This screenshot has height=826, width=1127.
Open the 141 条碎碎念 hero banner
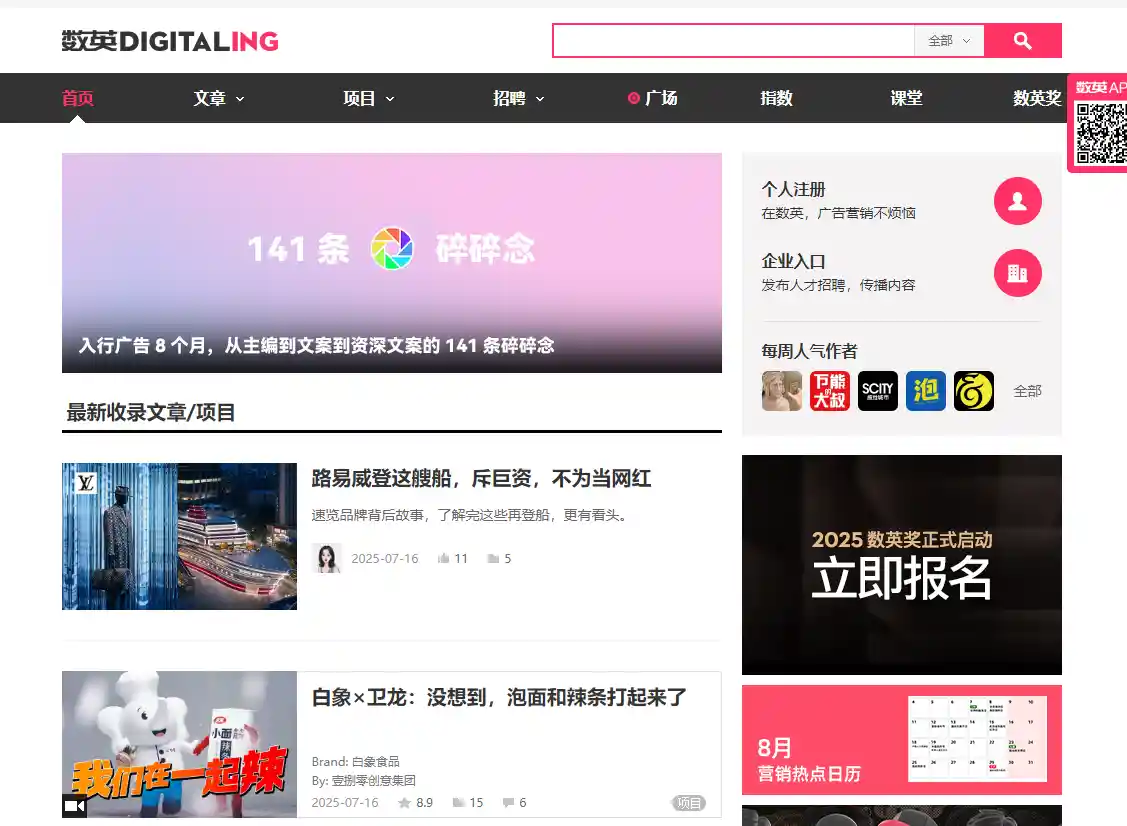click(x=392, y=262)
